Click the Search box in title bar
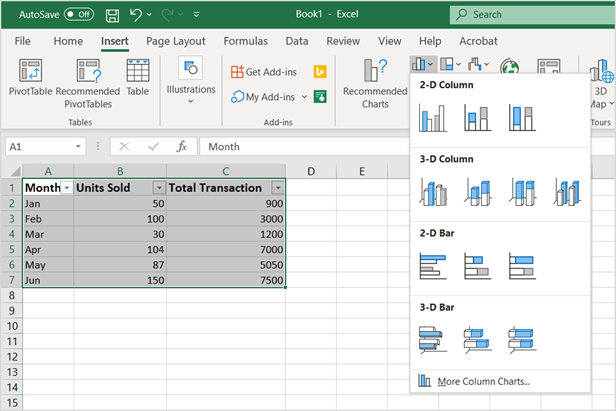The height and width of the screenshot is (411, 616). coord(525,15)
